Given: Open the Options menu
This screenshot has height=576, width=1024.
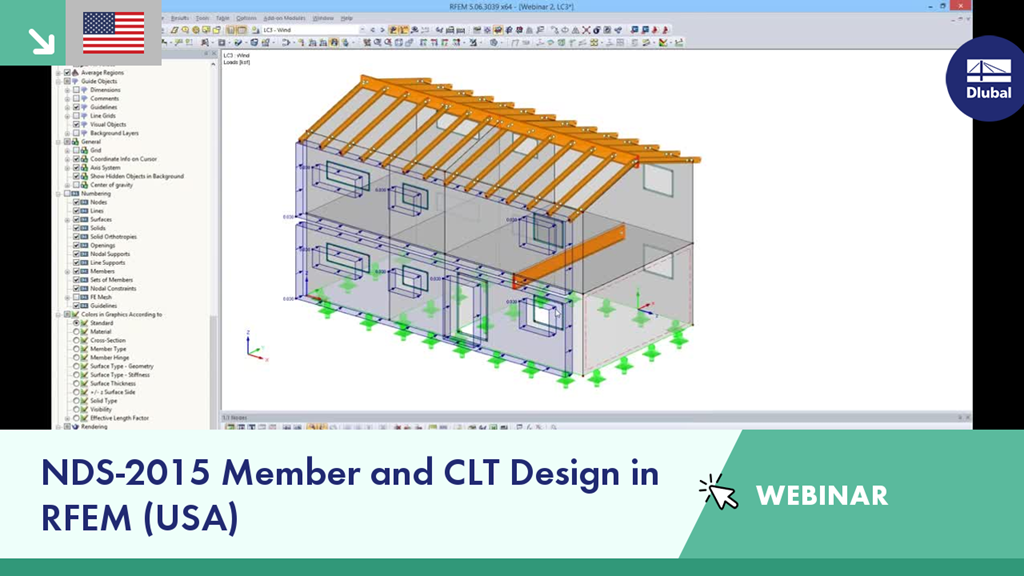Looking at the screenshot, I should click(x=246, y=18).
